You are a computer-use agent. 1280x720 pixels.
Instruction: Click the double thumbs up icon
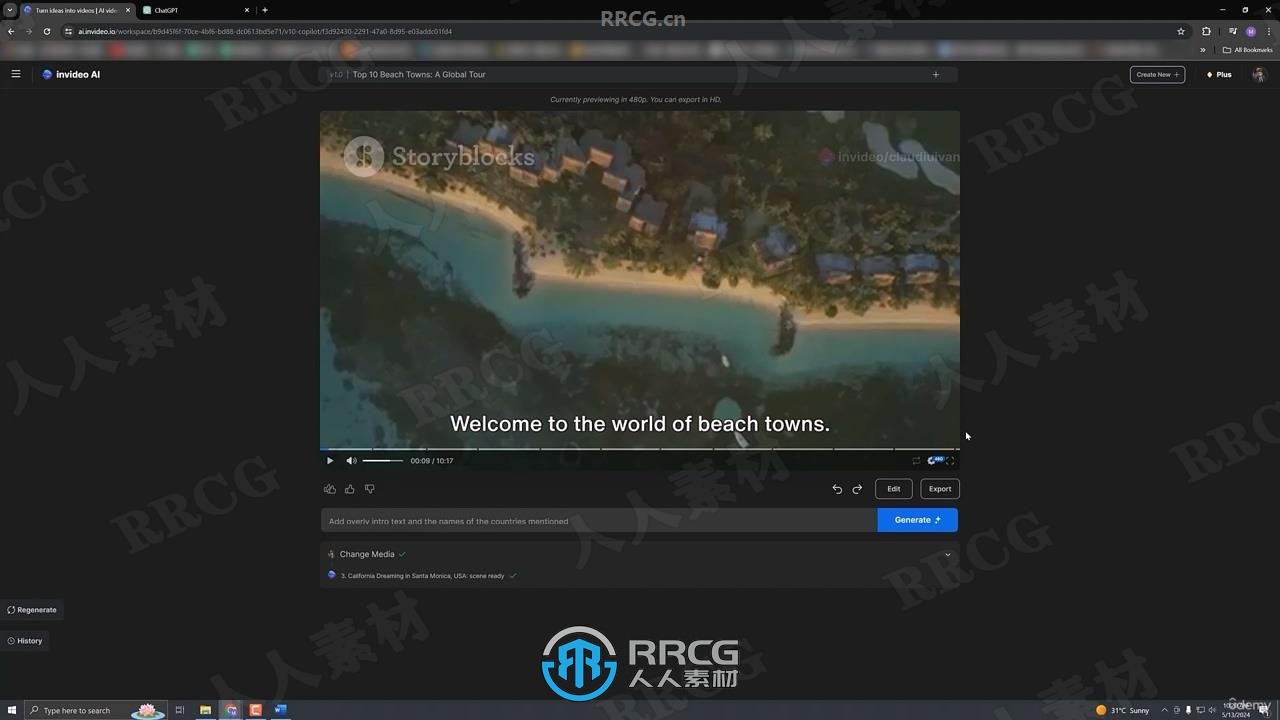click(x=330, y=489)
